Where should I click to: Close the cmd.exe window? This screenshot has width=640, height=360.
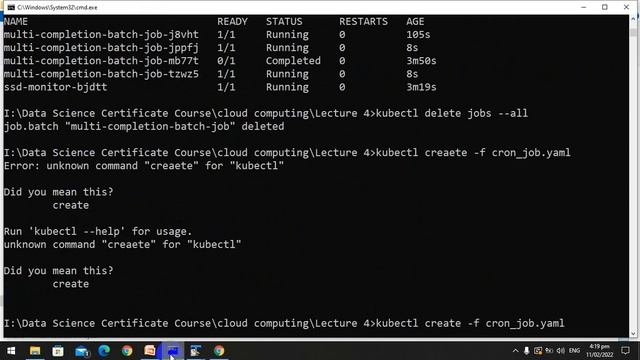[x=626, y=7]
